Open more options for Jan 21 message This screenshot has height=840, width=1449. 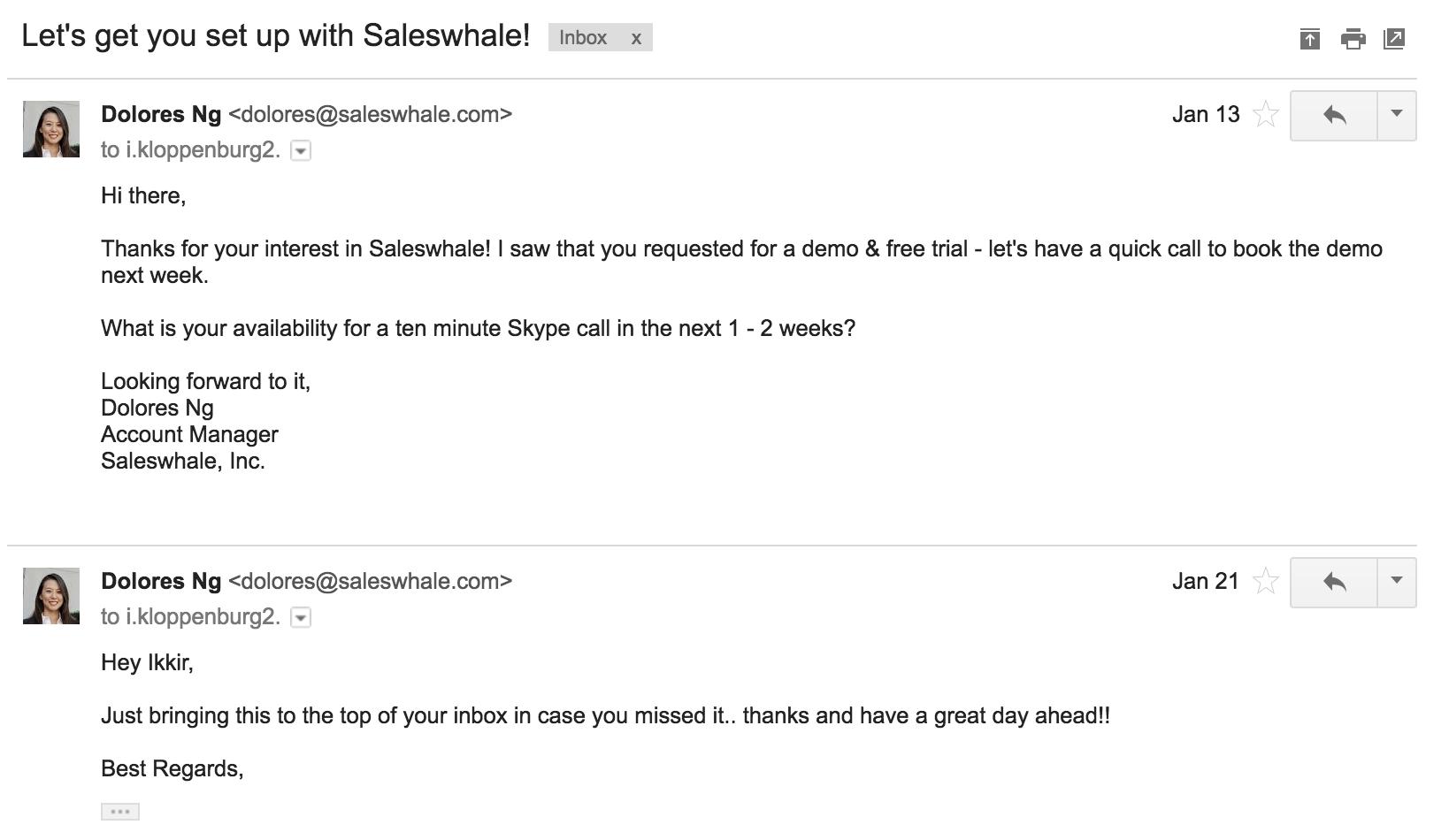pyautogui.click(x=1397, y=581)
